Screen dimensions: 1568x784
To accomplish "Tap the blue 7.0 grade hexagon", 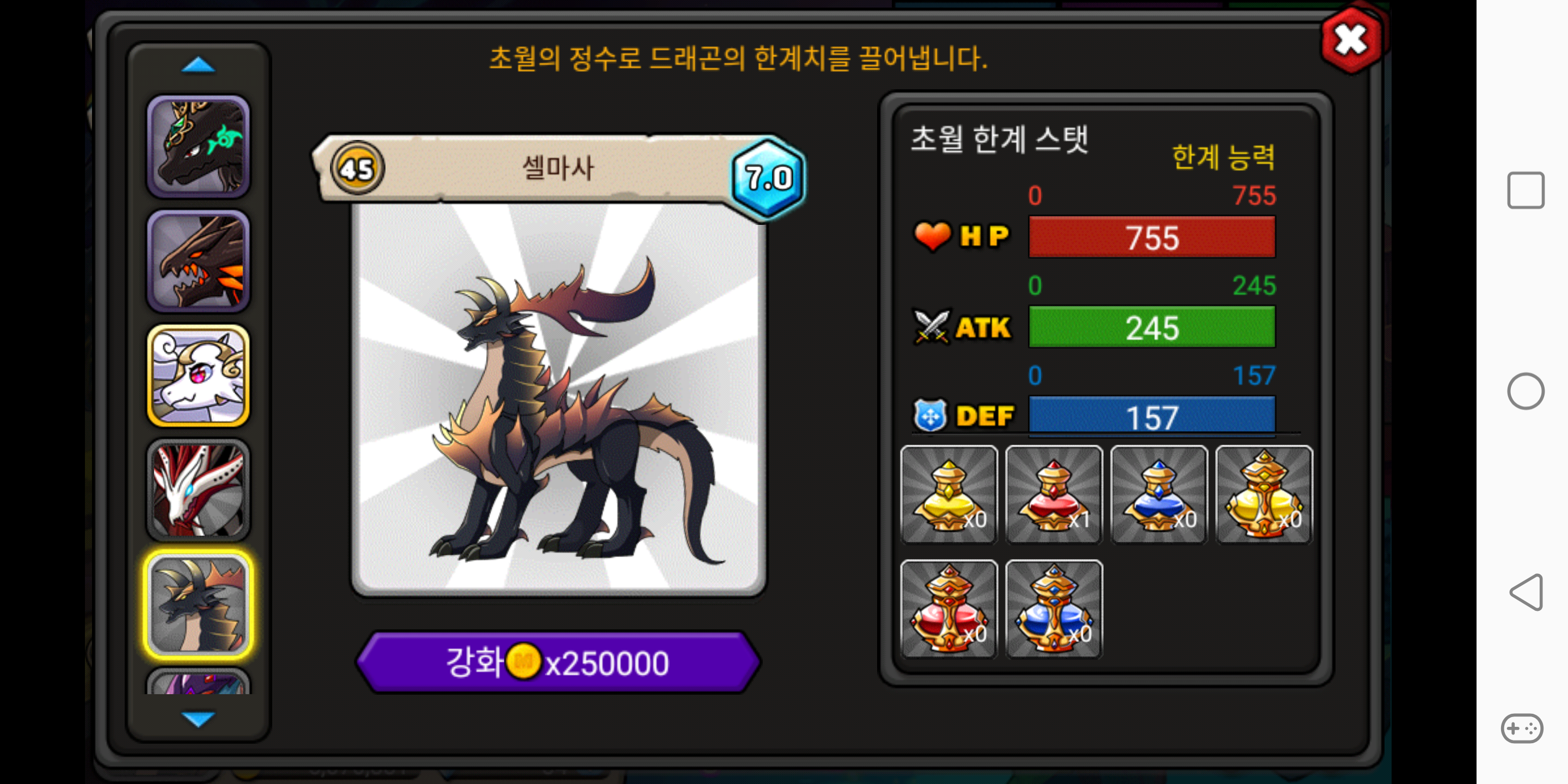I will pos(768,177).
